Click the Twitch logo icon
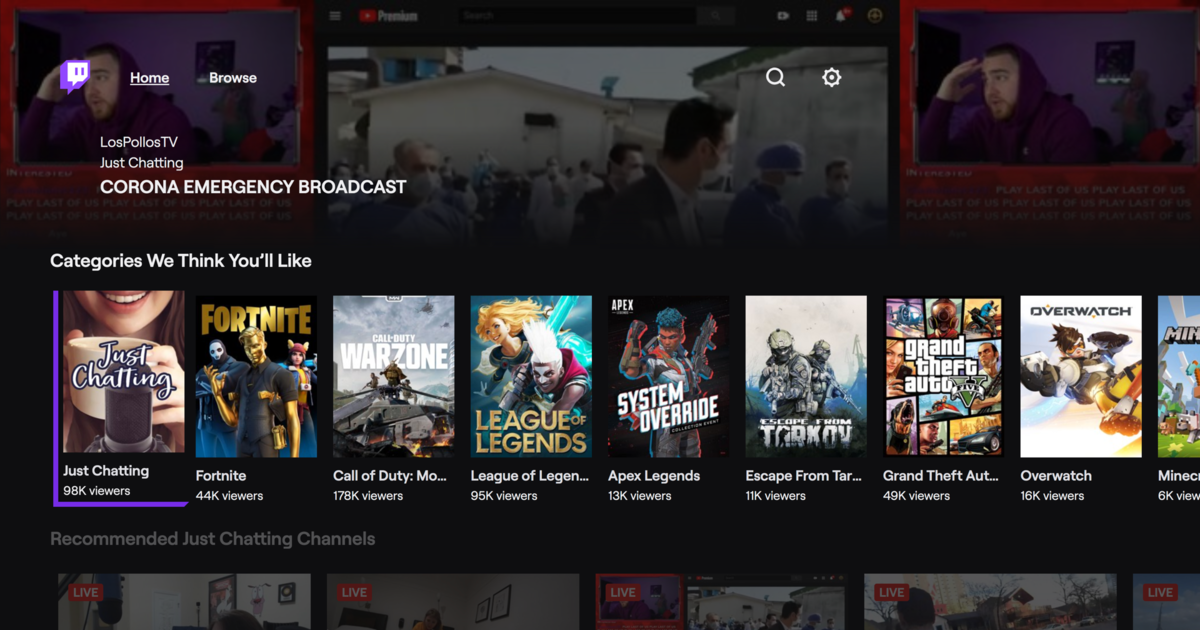The image size is (1200, 630). pyautogui.click(x=74, y=77)
